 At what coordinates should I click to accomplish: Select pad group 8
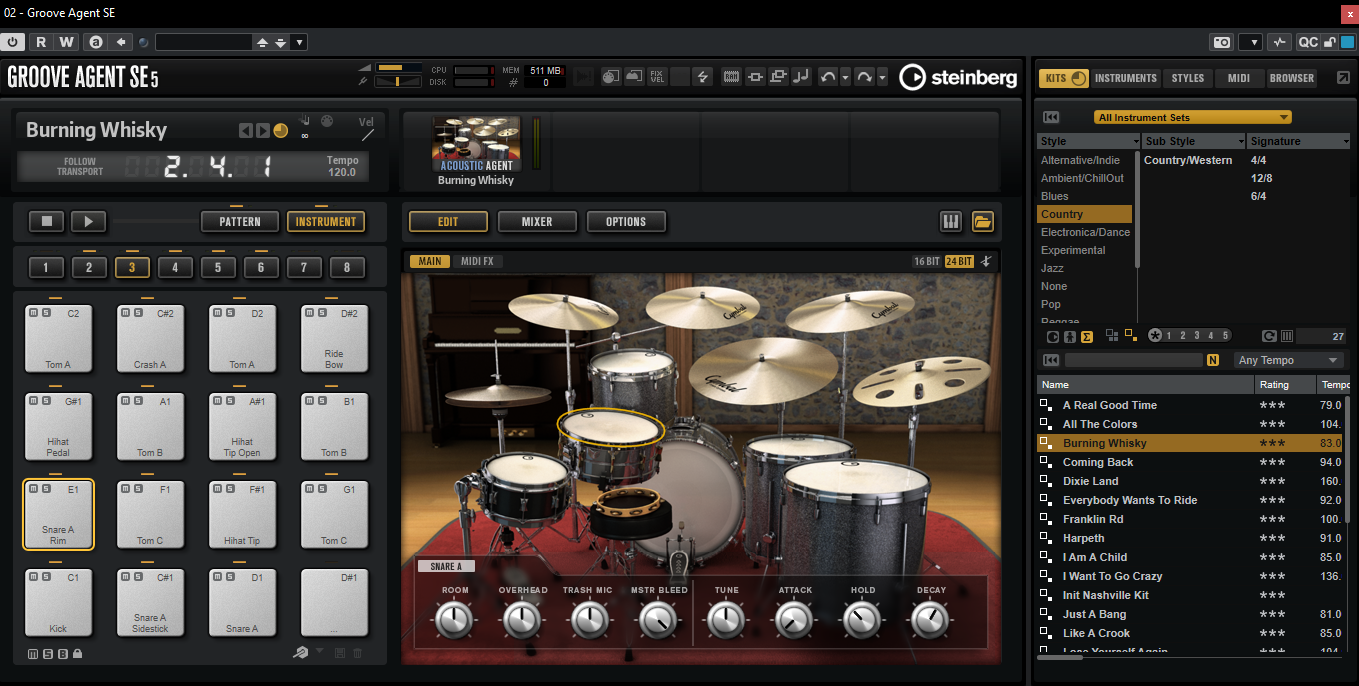click(347, 267)
